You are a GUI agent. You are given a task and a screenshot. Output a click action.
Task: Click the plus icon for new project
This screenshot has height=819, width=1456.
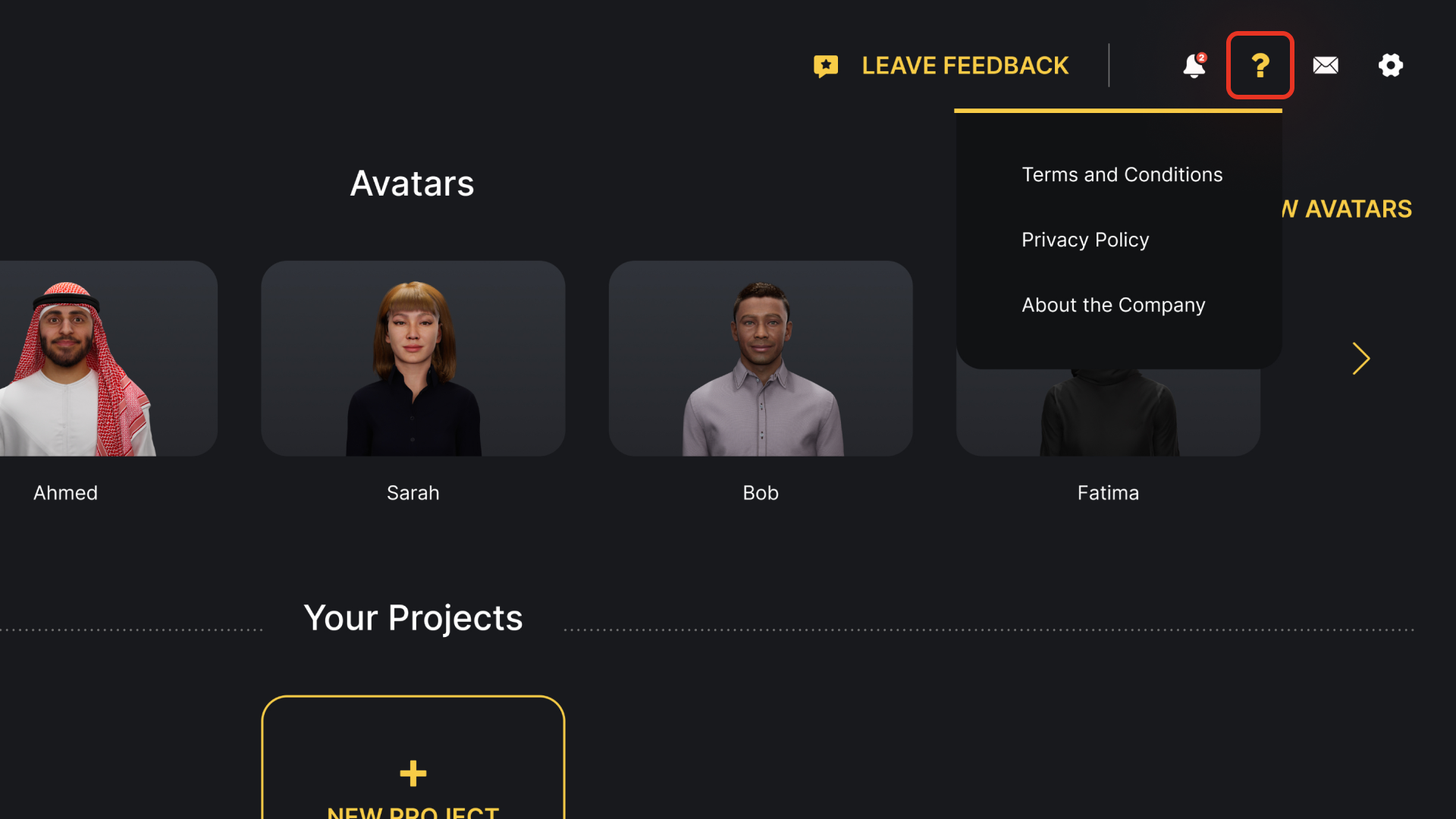click(x=413, y=773)
